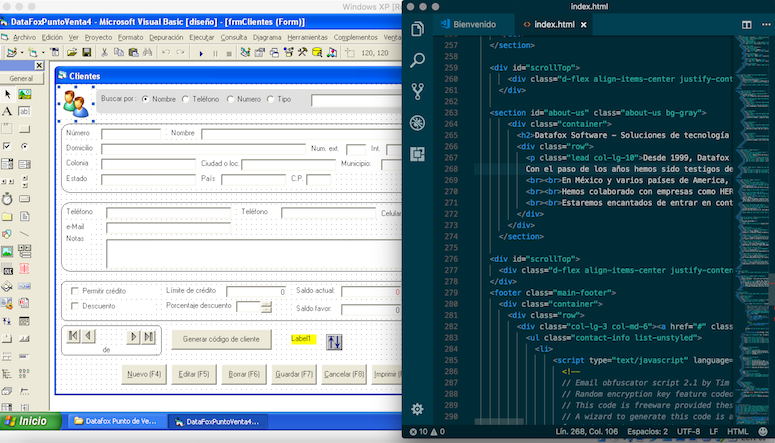Select the Nombre radio button
Image resolution: width=775 pixels, height=443 pixels.
pyautogui.click(x=145, y=99)
